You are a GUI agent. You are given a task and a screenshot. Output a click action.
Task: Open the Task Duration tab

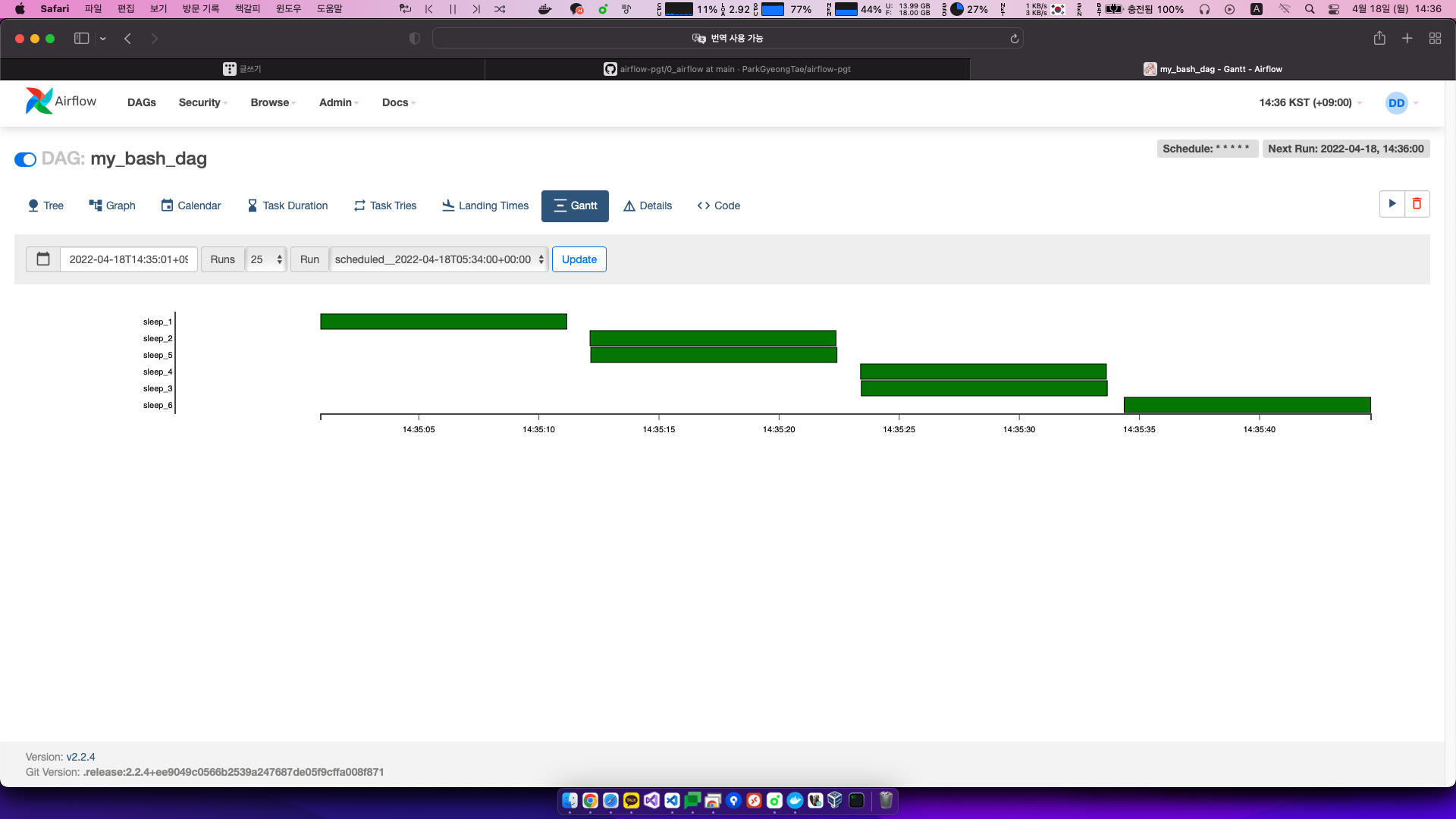(287, 206)
